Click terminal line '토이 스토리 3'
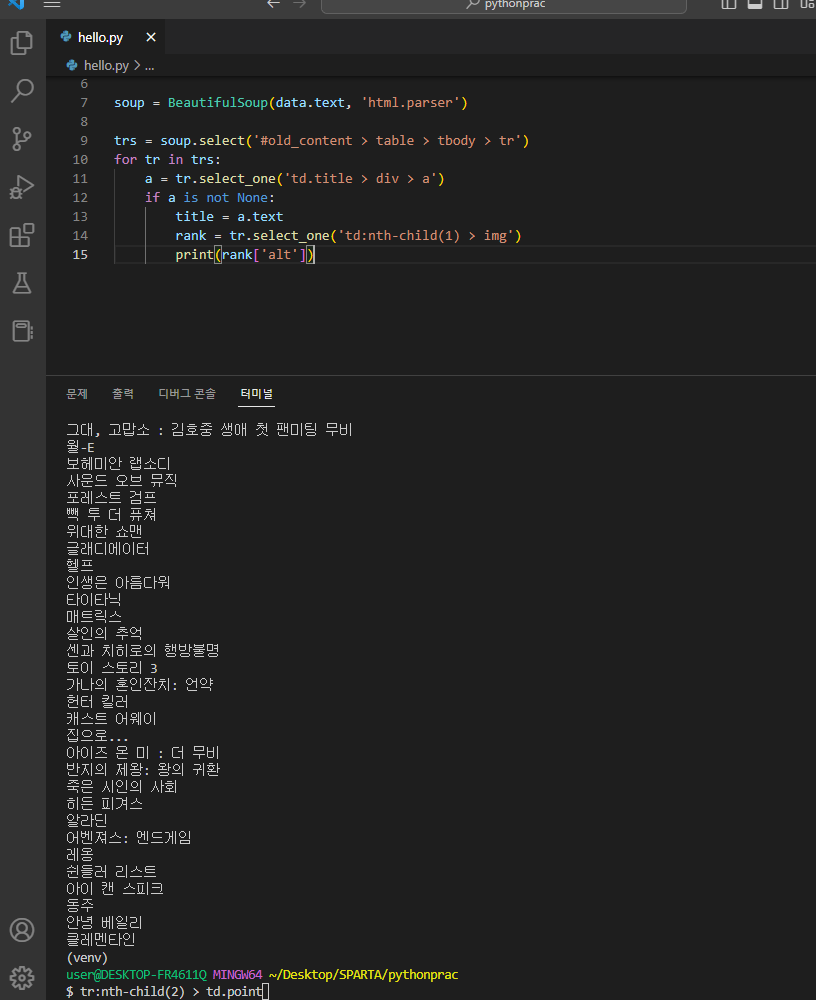The height and width of the screenshot is (1000, 816). (112, 667)
